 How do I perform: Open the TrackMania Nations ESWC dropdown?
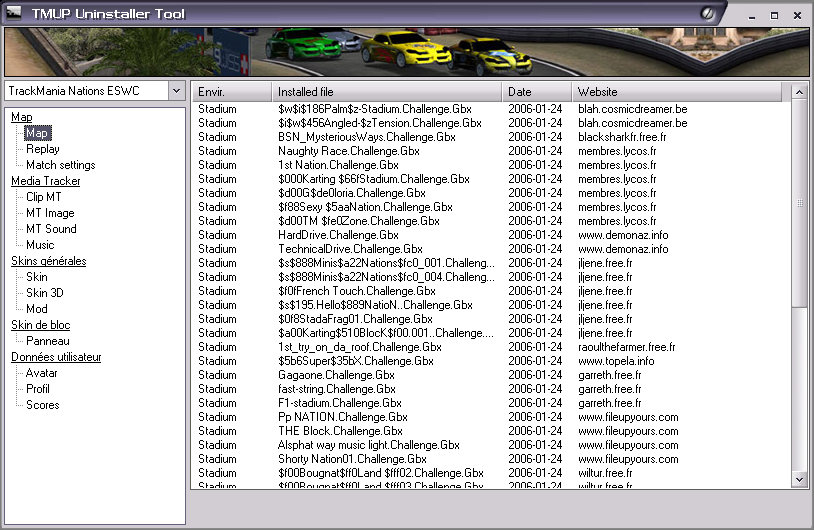(176, 91)
